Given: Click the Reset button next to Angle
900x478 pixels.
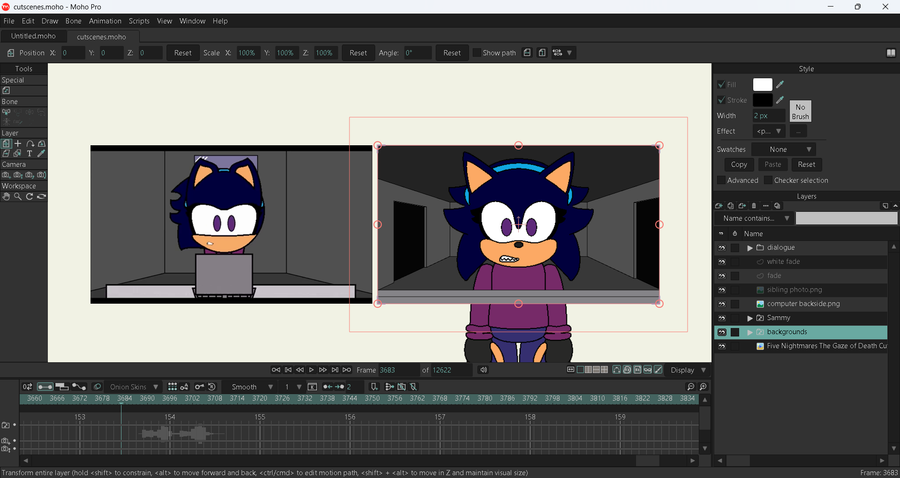Looking at the screenshot, I should [452, 53].
